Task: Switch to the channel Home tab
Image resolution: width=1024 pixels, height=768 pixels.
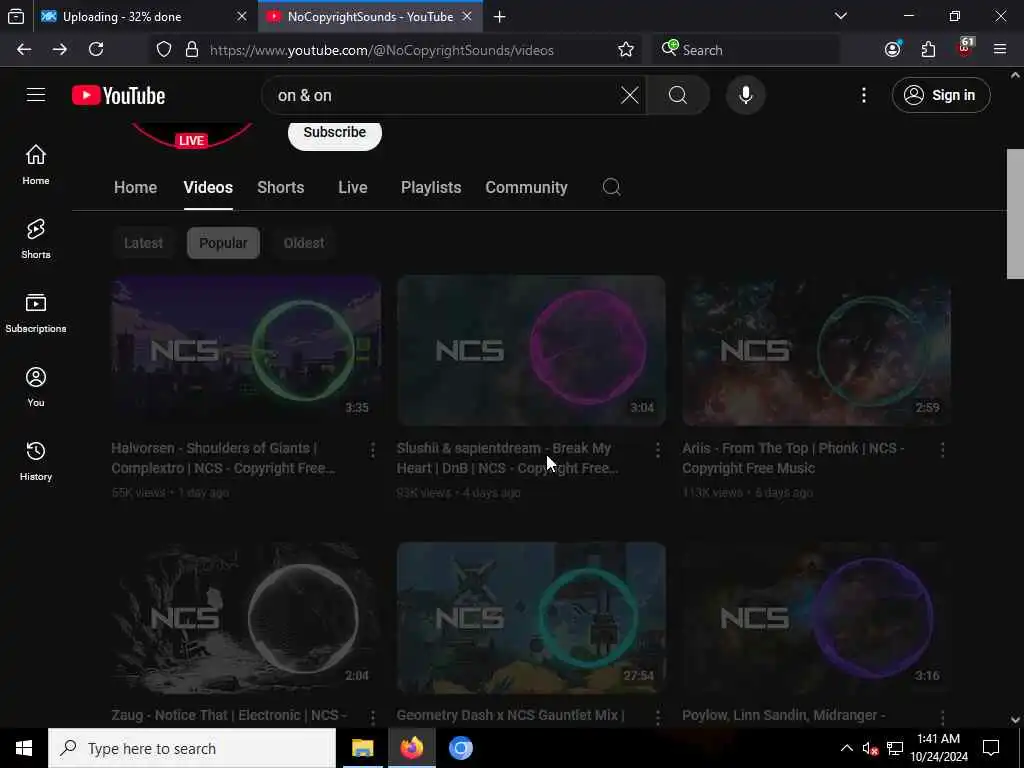Action: (x=135, y=187)
